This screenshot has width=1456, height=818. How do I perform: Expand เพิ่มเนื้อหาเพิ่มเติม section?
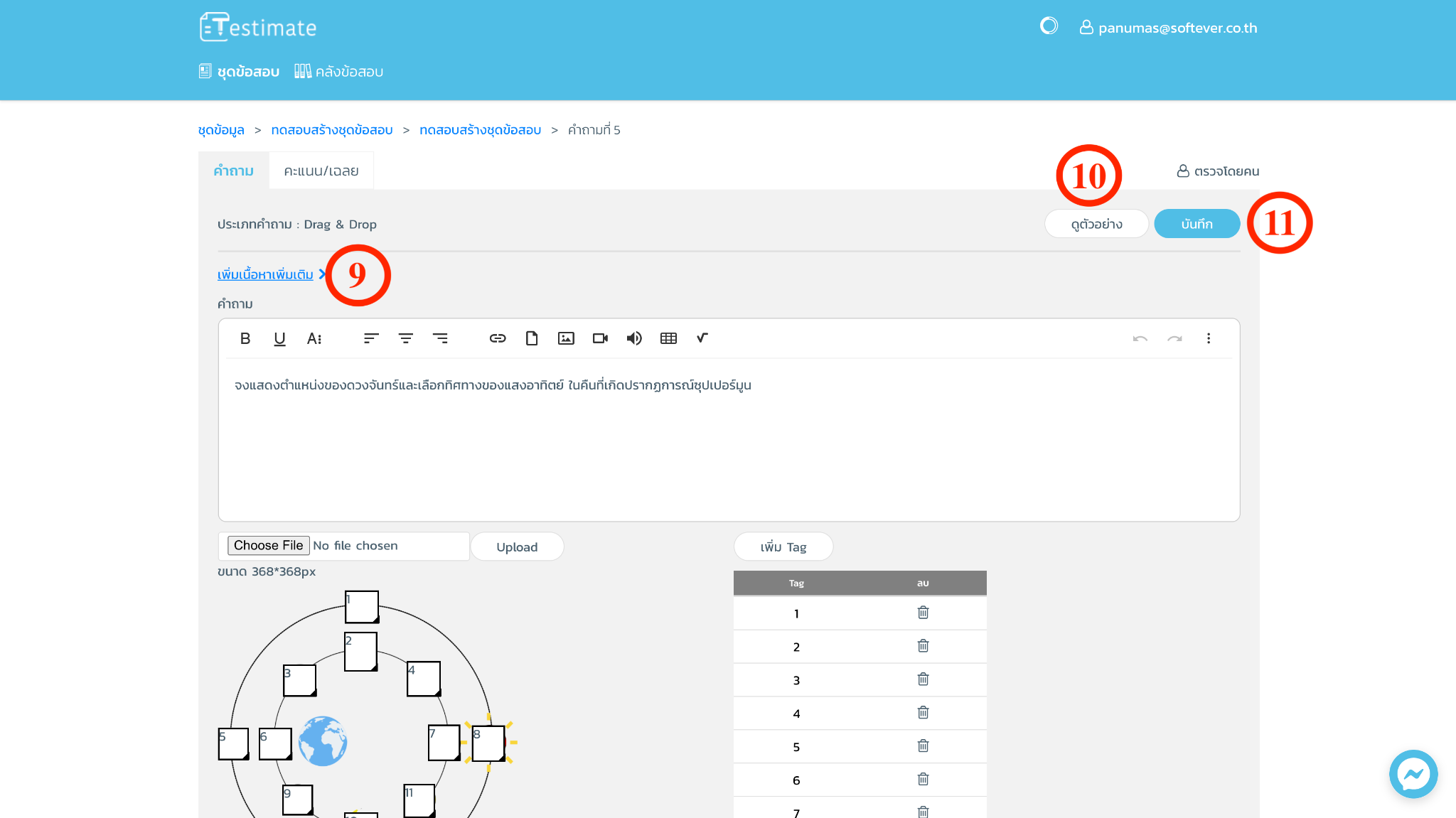tap(266, 274)
